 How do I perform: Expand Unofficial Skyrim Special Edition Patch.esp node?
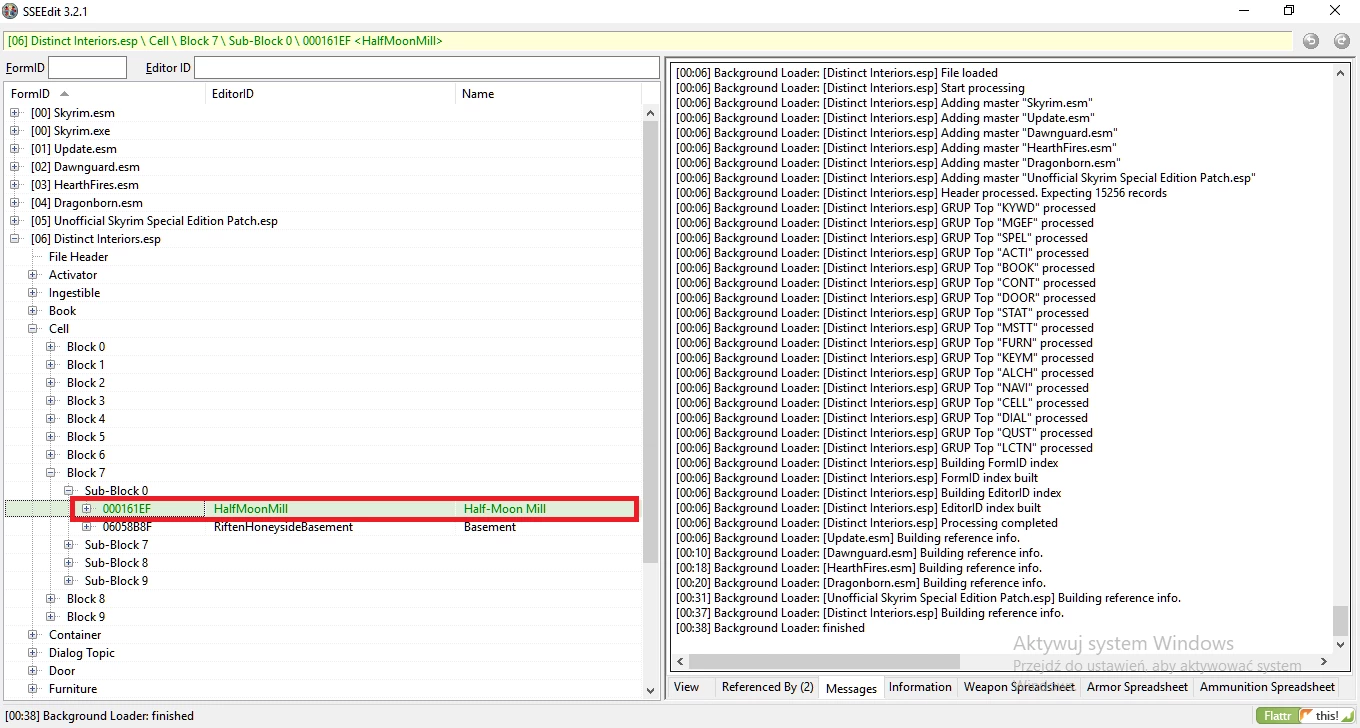pyautogui.click(x=15, y=221)
